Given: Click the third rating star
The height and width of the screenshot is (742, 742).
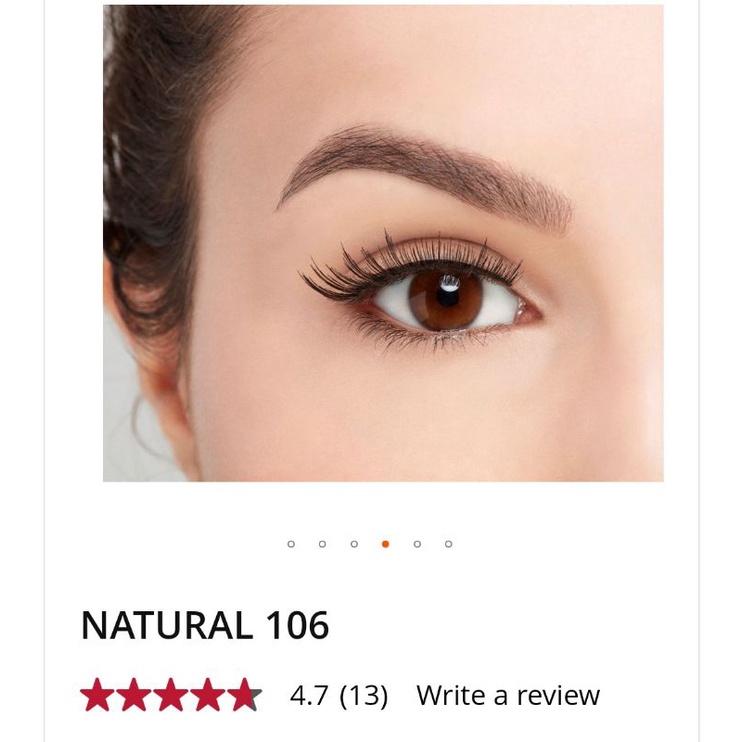Looking at the screenshot, I should click(x=171, y=695).
